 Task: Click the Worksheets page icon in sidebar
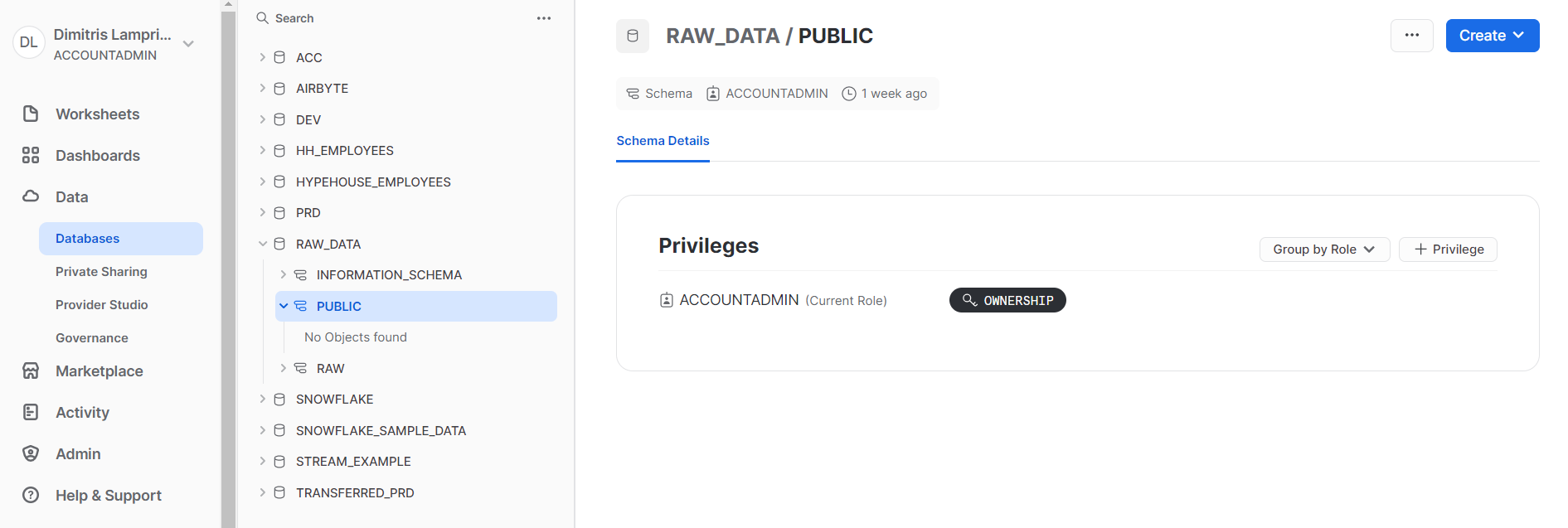[31, 114]
